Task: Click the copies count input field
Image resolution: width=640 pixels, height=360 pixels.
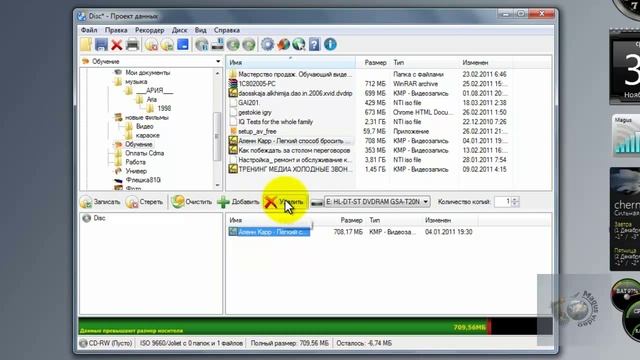Action: (503, 202)
